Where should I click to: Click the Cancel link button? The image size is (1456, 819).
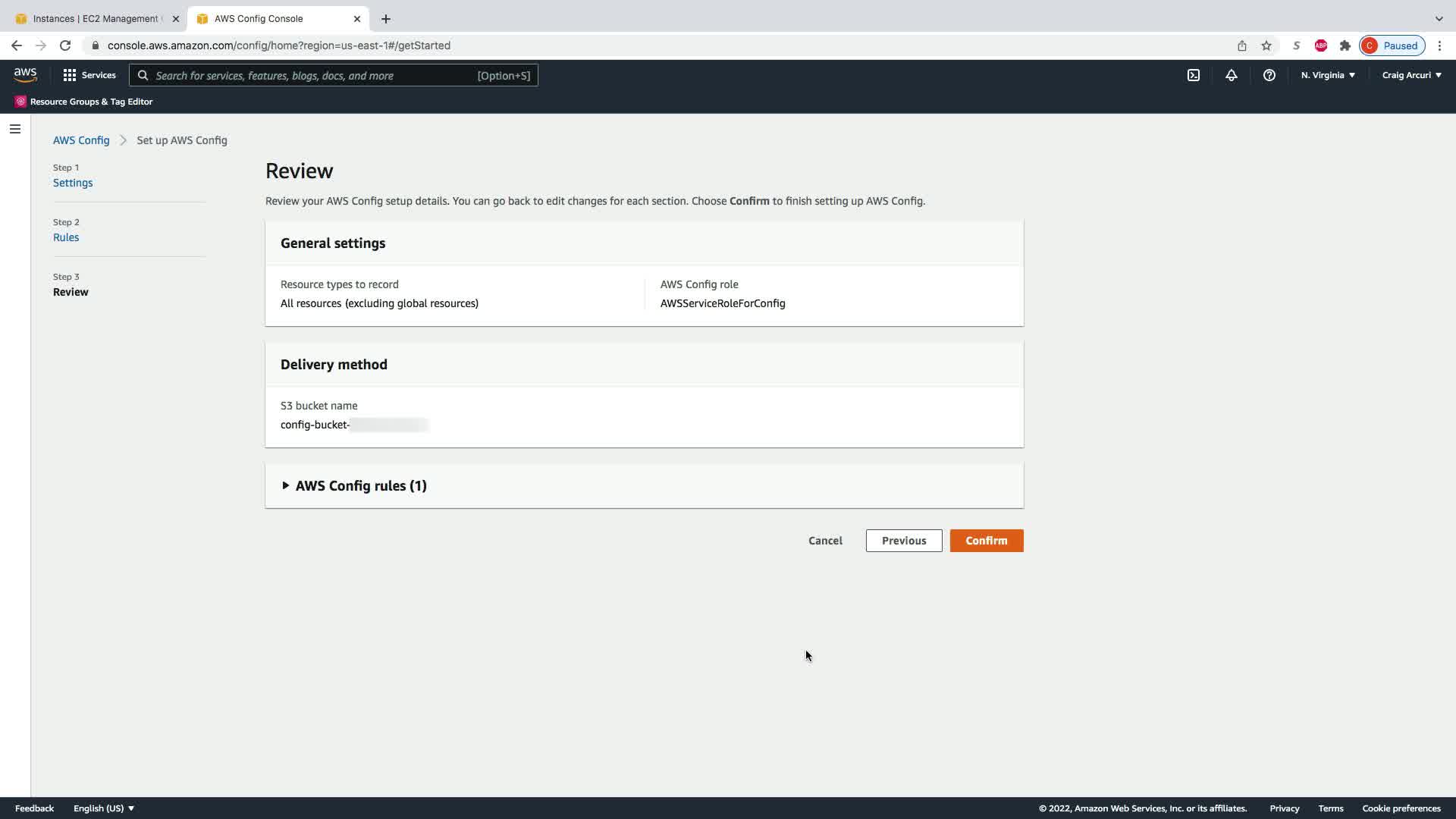[824, 541]
